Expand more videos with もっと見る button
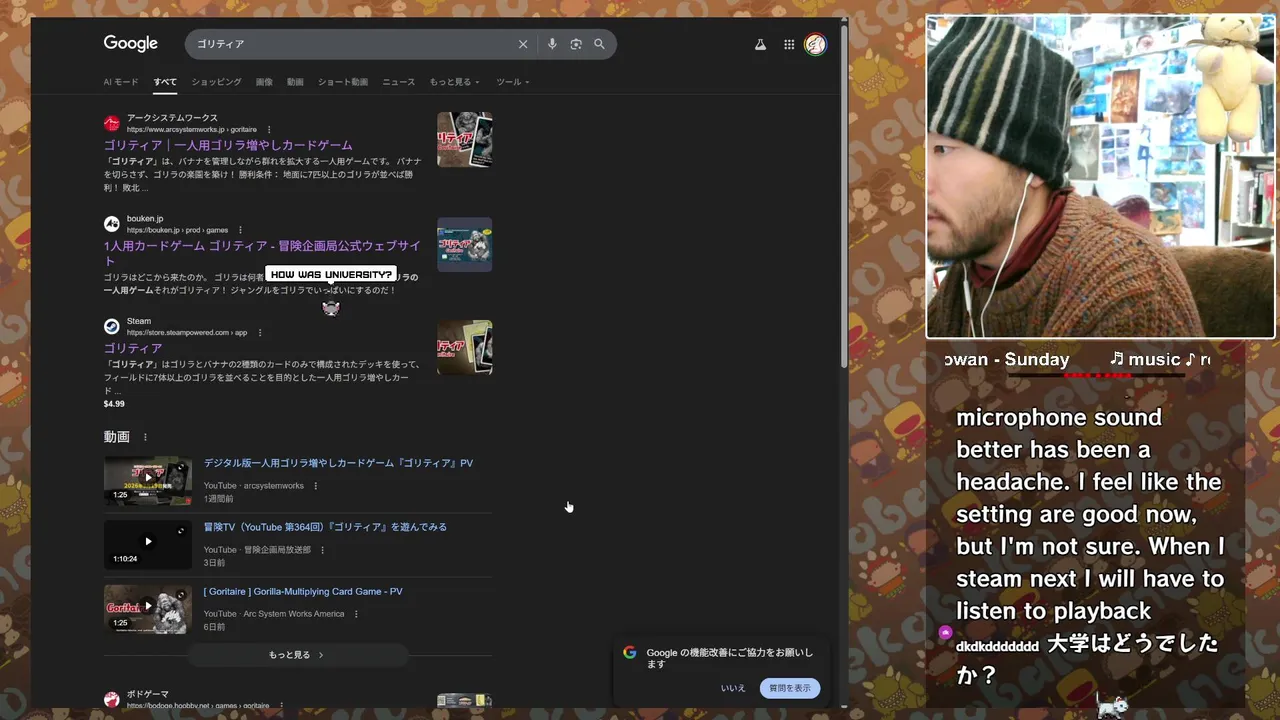 coord(297,655)
